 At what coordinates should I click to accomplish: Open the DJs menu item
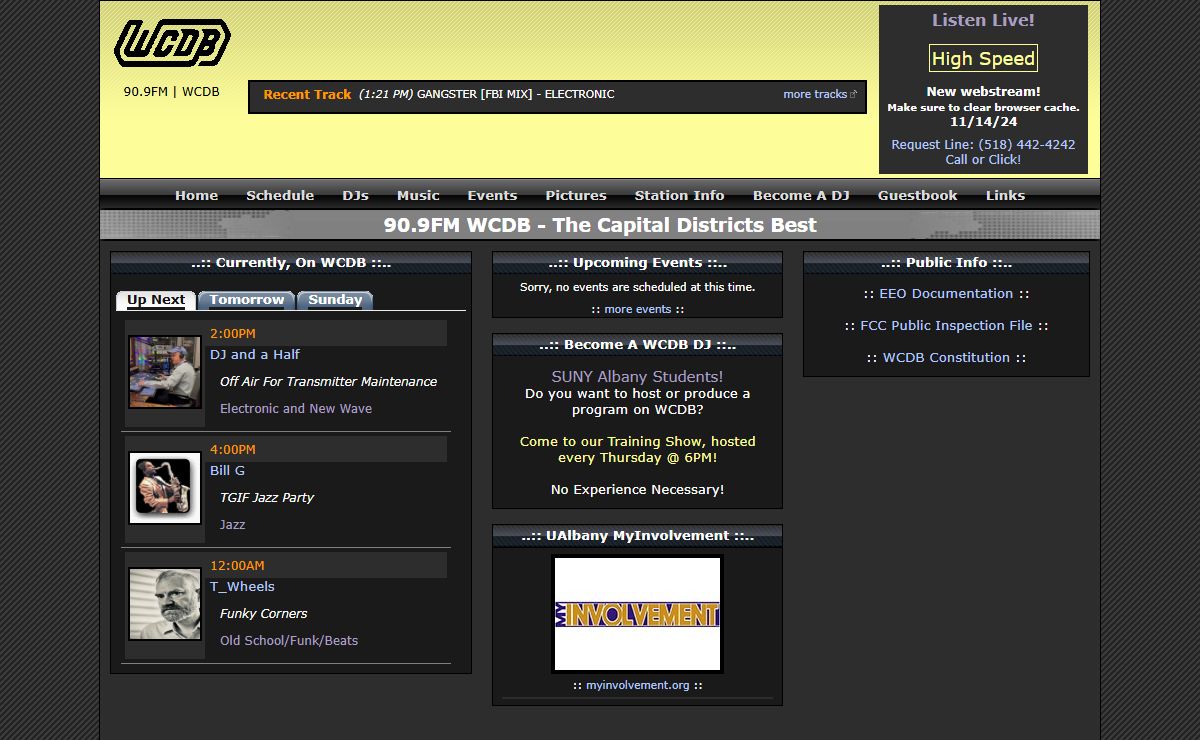[355, 195]
